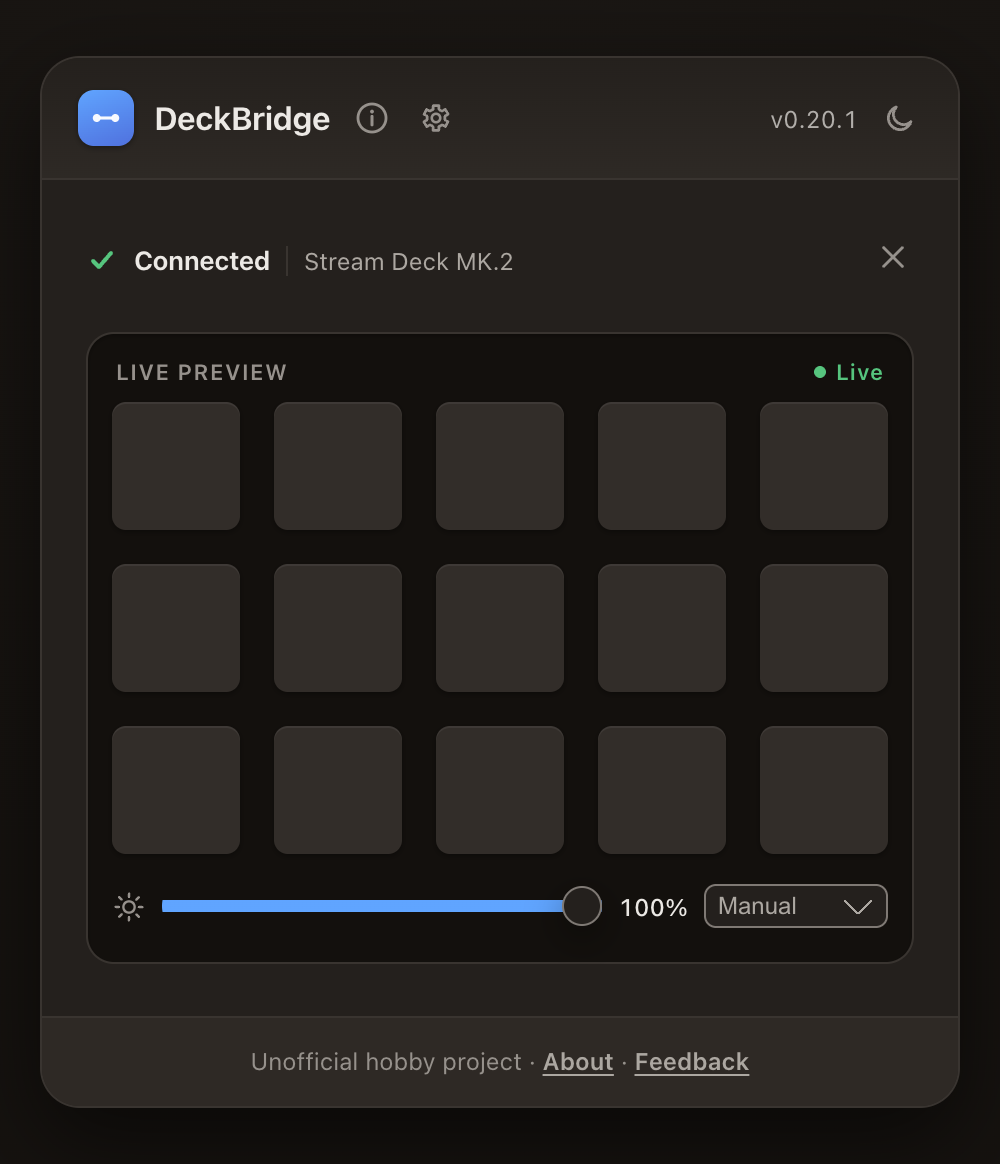Click the Connected status text
The width and height of the screenshot is (1000, 1164).
(202, 261)
